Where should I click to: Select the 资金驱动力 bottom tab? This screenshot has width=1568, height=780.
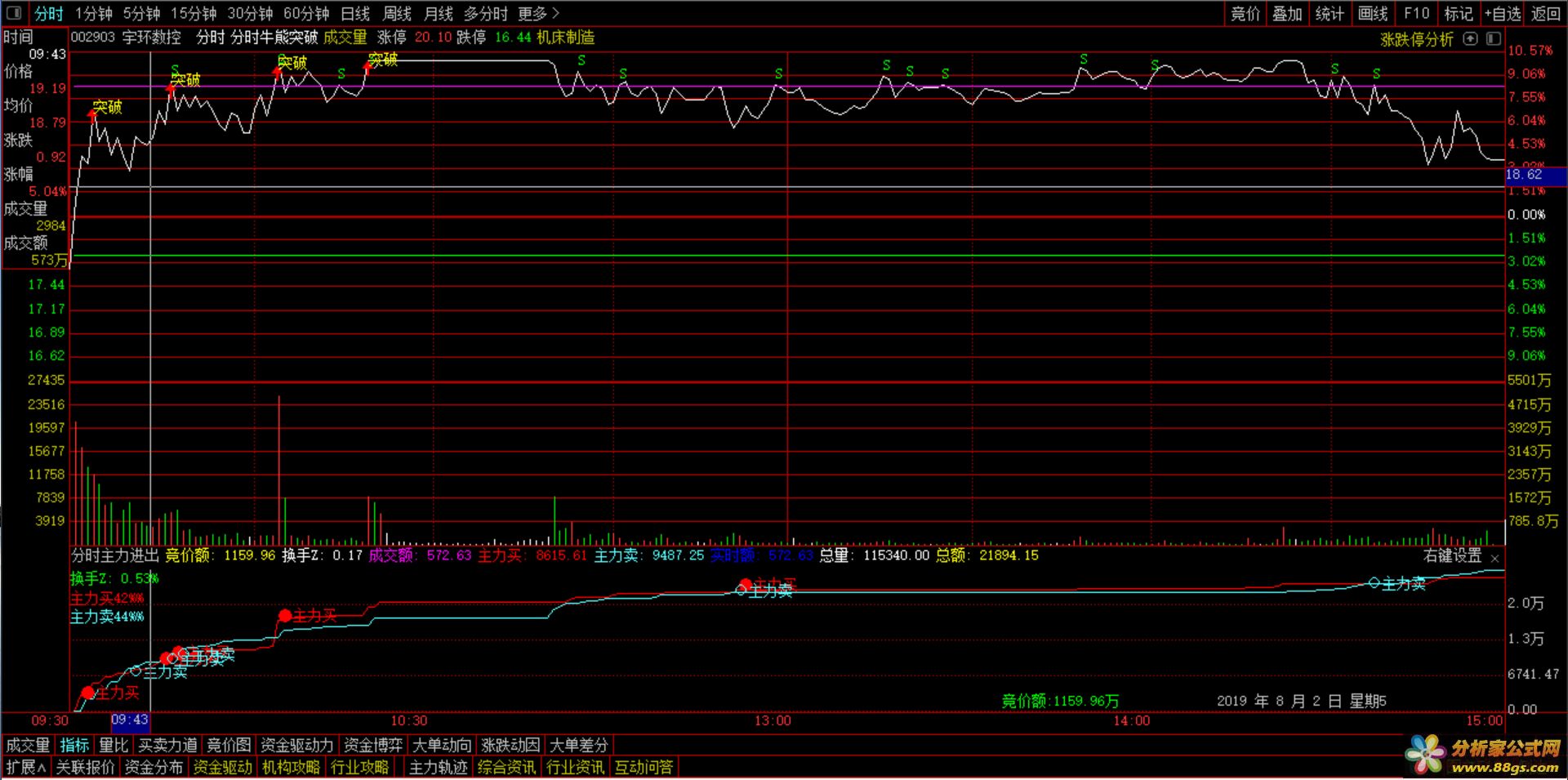coord(297,745)
